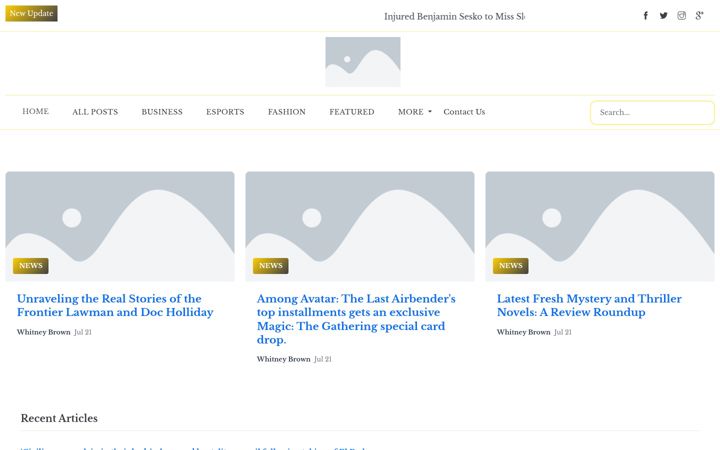Viewport: 720px width, 450px height.
Task: Click the New Update badge
Action: coord(31,13)
